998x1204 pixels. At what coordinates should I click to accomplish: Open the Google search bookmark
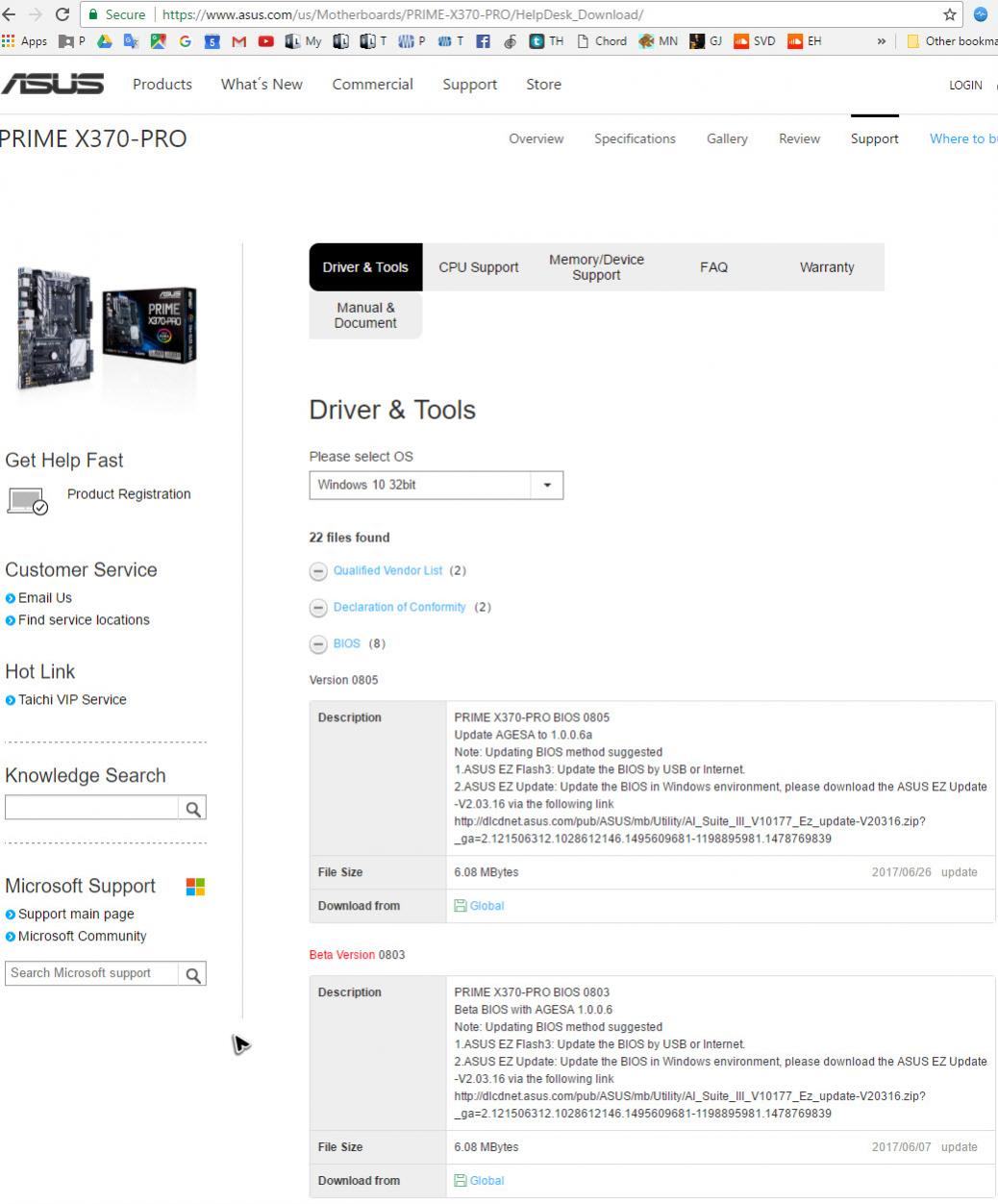[x=186, y=41]
